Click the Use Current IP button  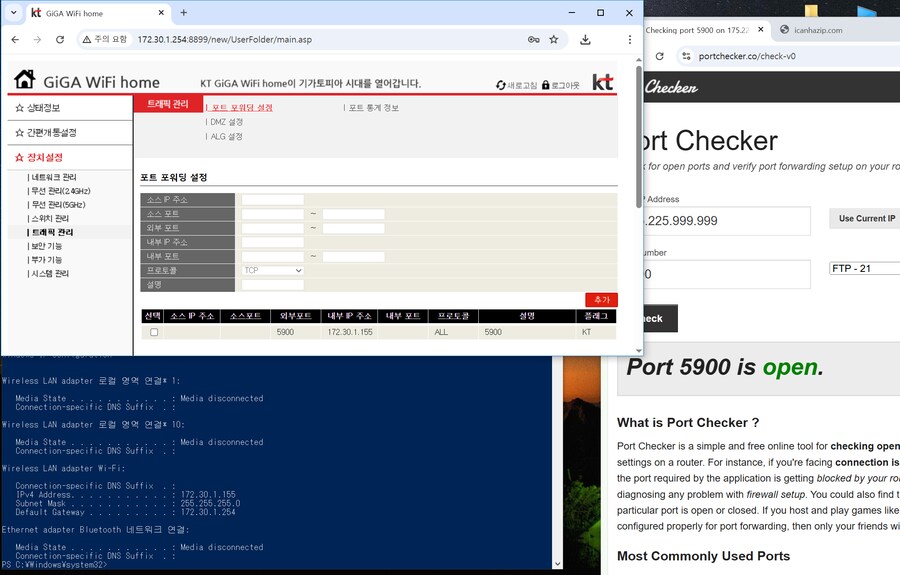pos(864,218)
